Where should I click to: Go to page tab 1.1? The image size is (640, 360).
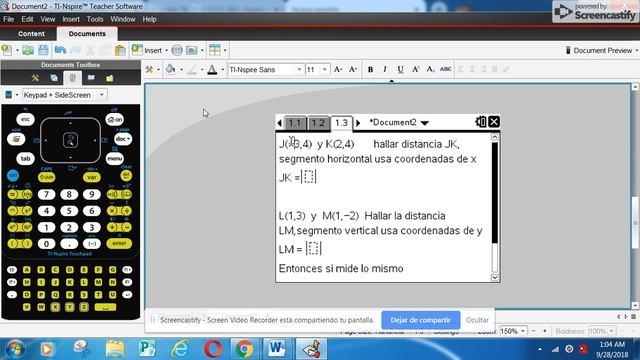[x=295, y=123]
